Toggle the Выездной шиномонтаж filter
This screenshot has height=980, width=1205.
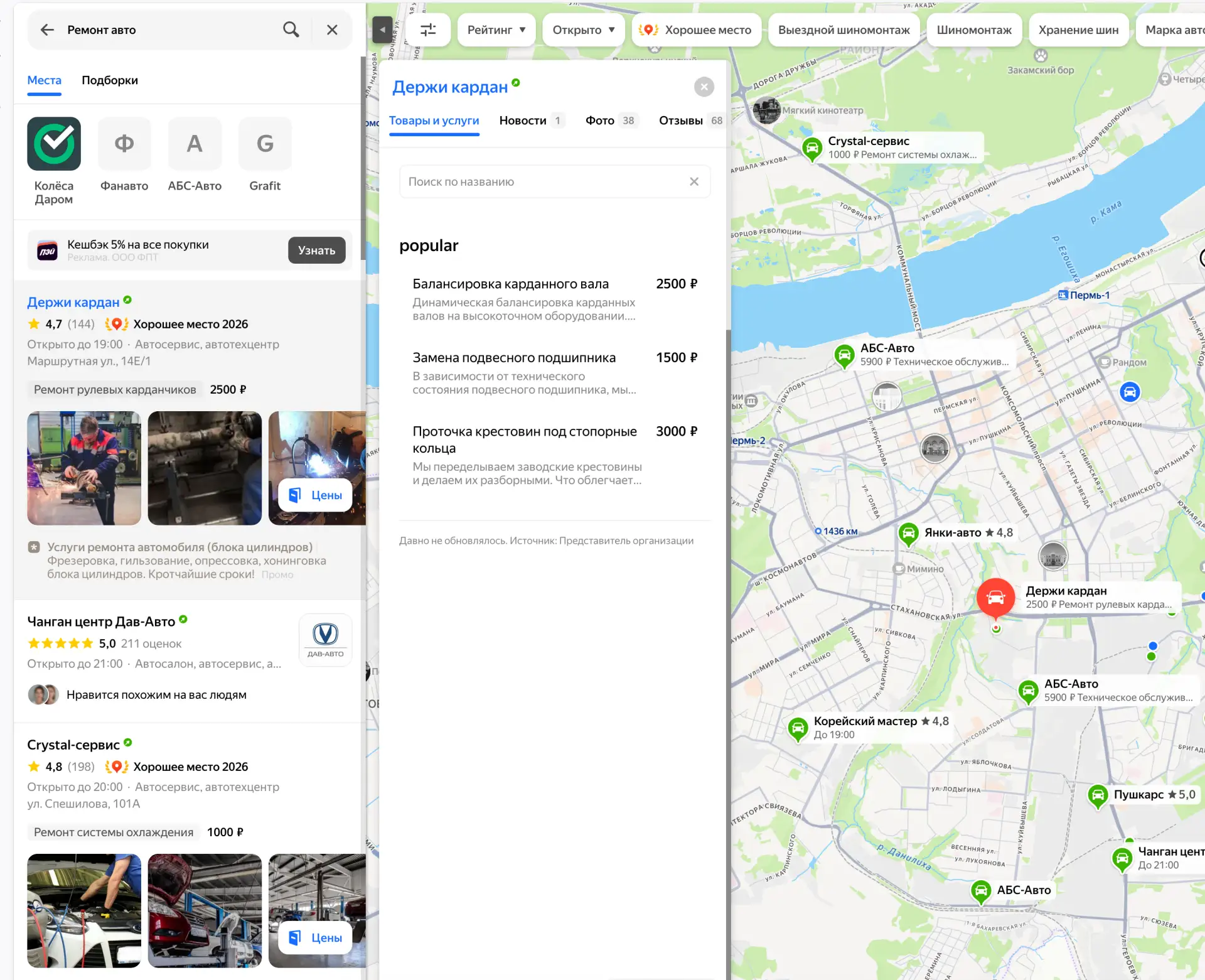point(843,30)
